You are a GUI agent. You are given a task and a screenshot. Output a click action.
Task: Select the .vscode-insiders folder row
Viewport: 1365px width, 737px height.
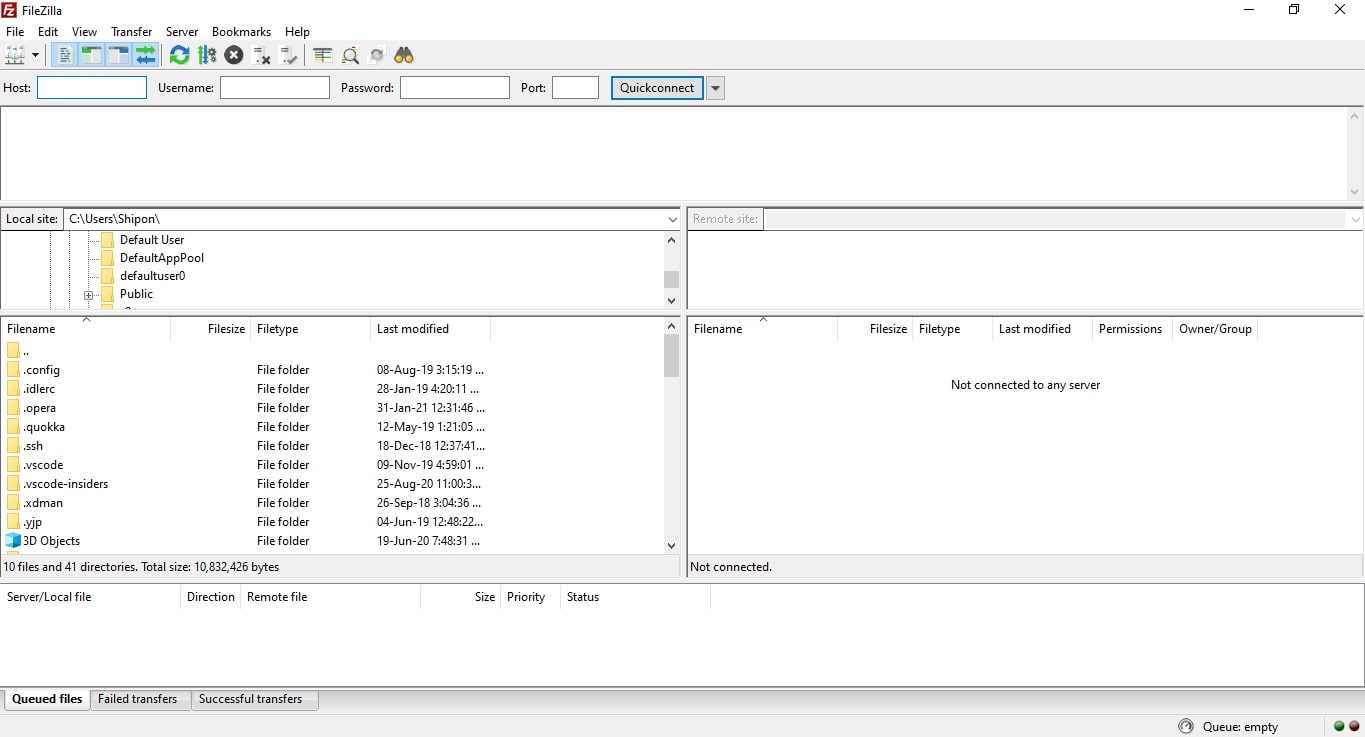click(x=332, y=484)
